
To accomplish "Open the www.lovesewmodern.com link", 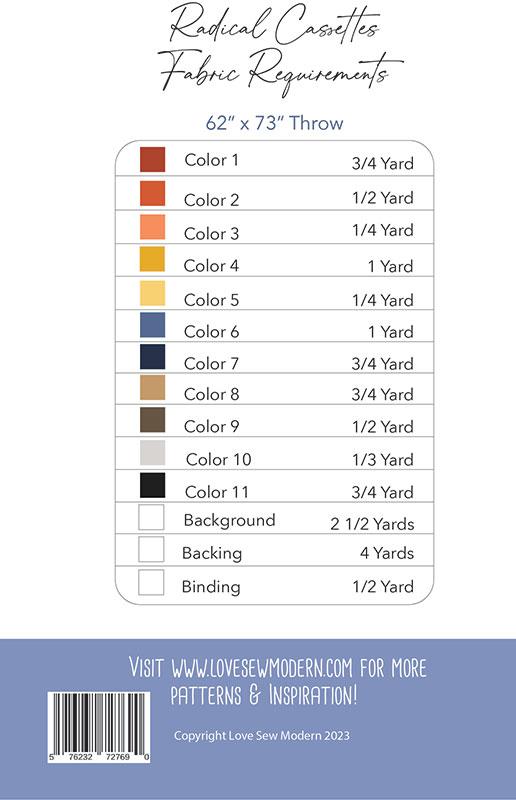I will tap(262, 667).
